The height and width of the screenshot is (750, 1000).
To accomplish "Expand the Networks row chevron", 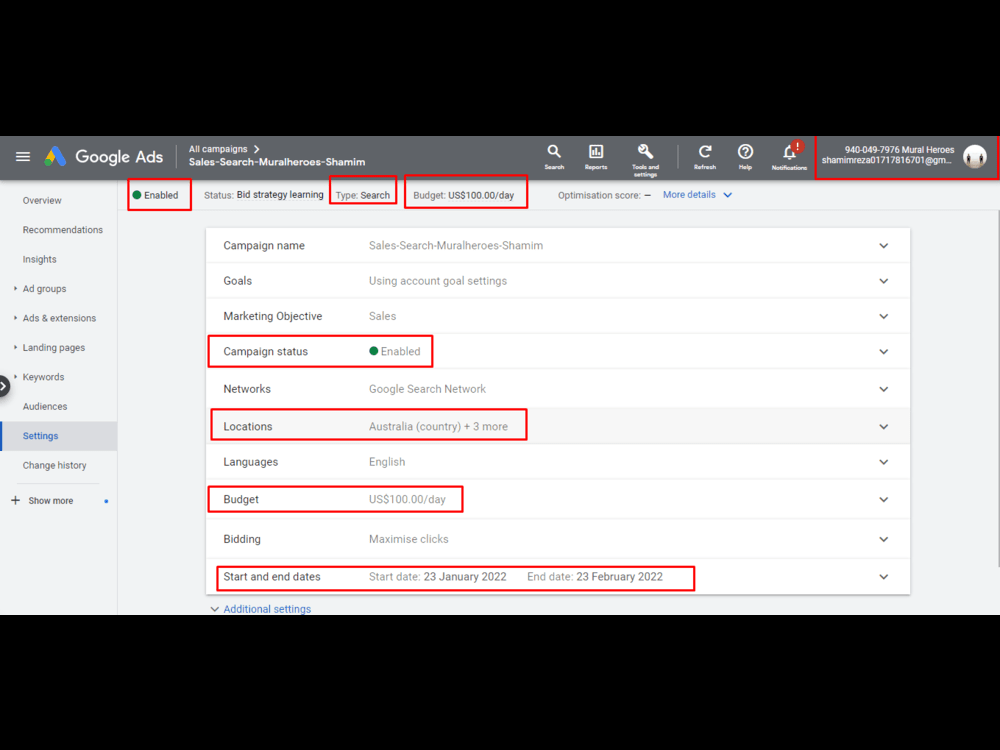I will pyautogui.click(x=883, y=389).
